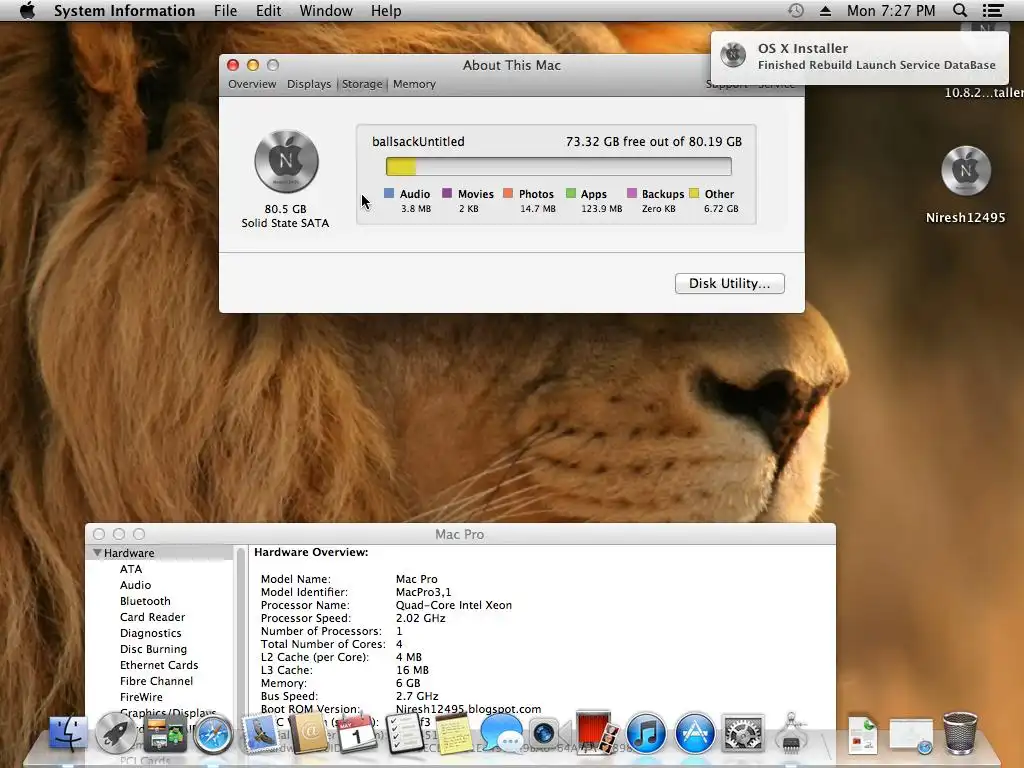Image resolution: width=1024 pixels, height=768 pixels.
Task: Click the yellow Other legend swatch
Action: tap(694, 193)
